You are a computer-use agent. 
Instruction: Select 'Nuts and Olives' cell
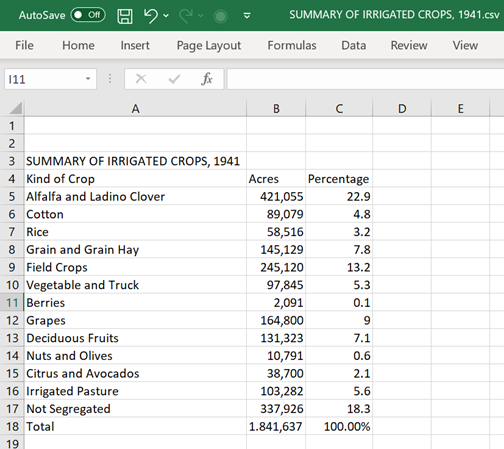[135, 356]
